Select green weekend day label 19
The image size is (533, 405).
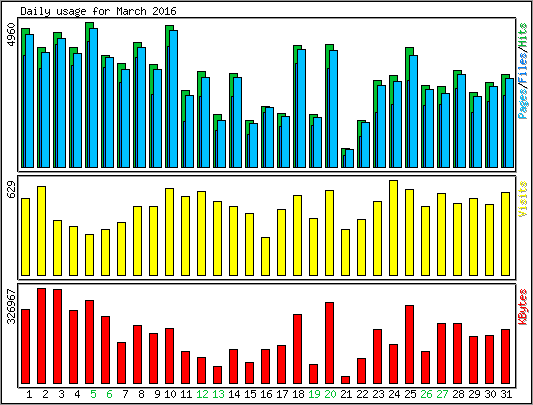[314, 394]
